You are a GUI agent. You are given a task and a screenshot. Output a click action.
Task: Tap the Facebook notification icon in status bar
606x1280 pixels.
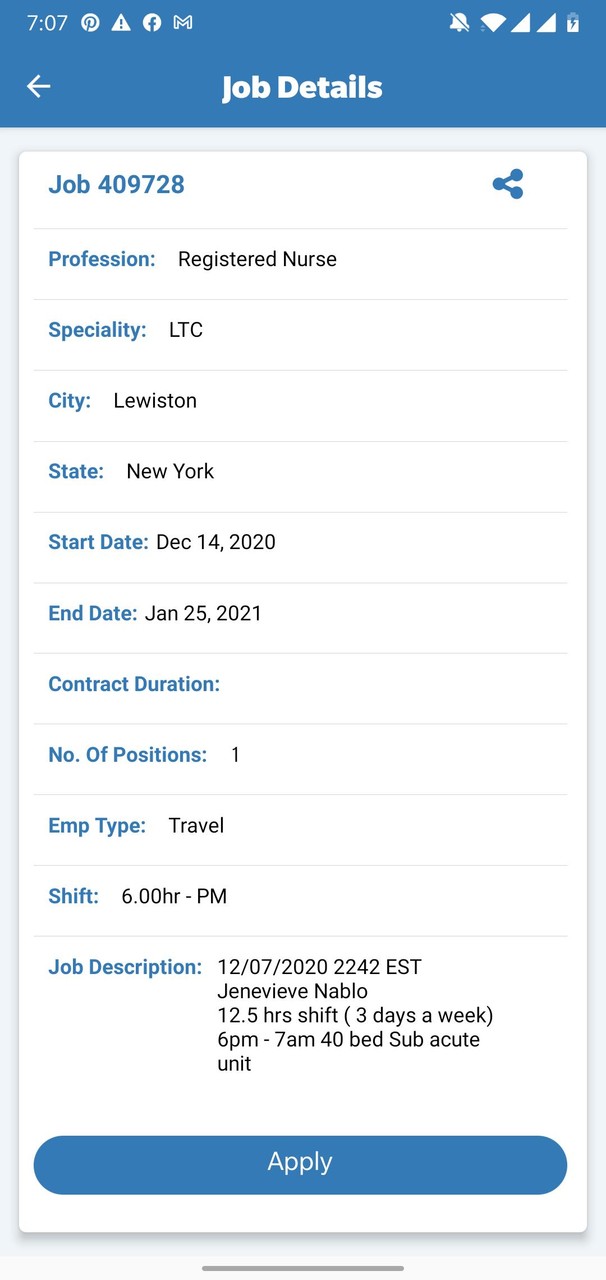click(151, 22)
